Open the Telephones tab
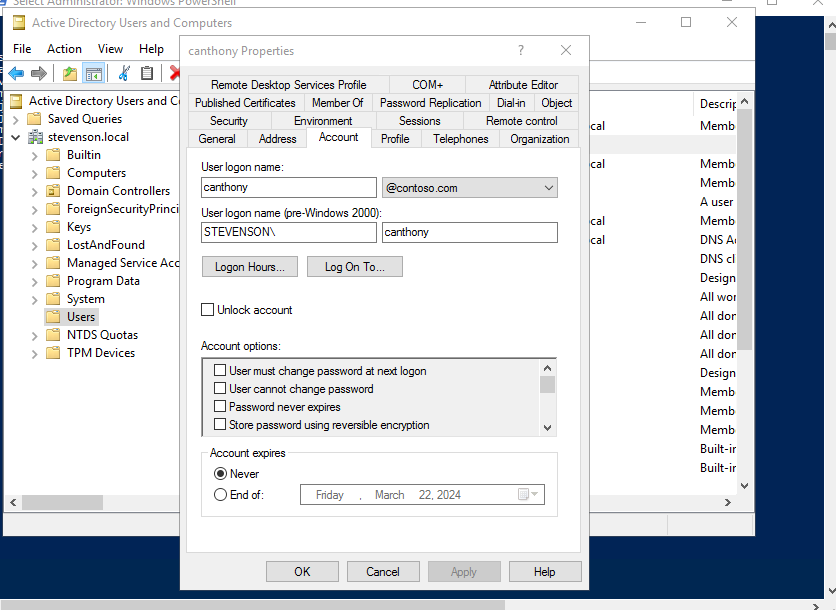The height and width of the screenshot is (610, 836). (x=461, y=139)
